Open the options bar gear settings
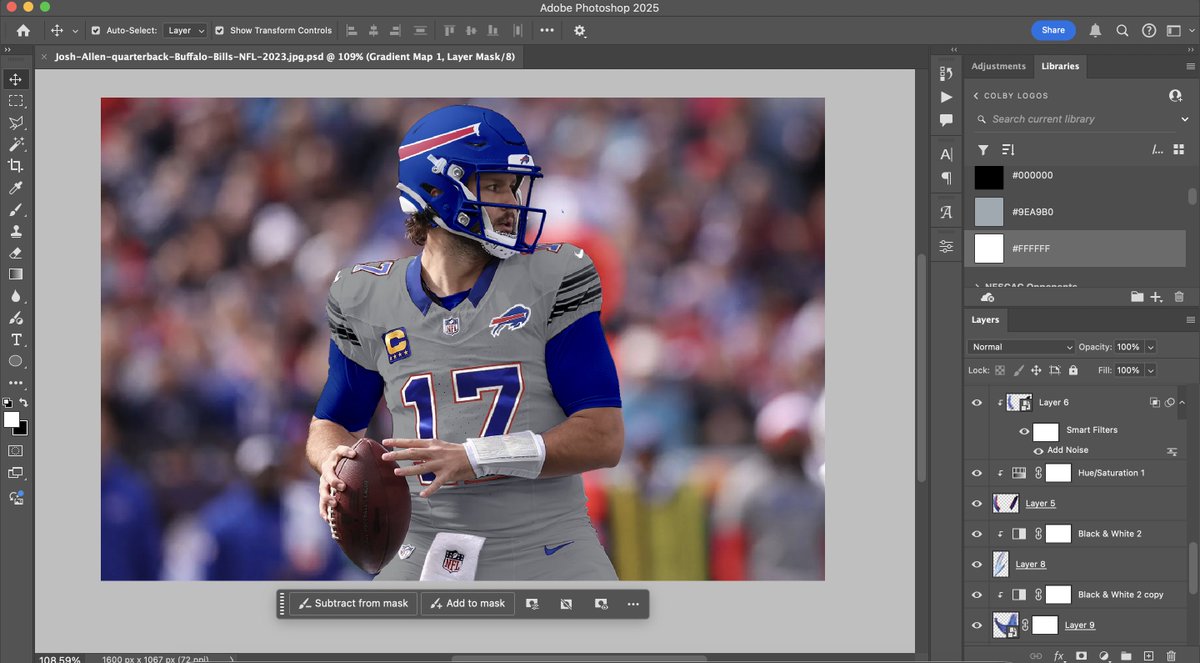 [580, 31]
